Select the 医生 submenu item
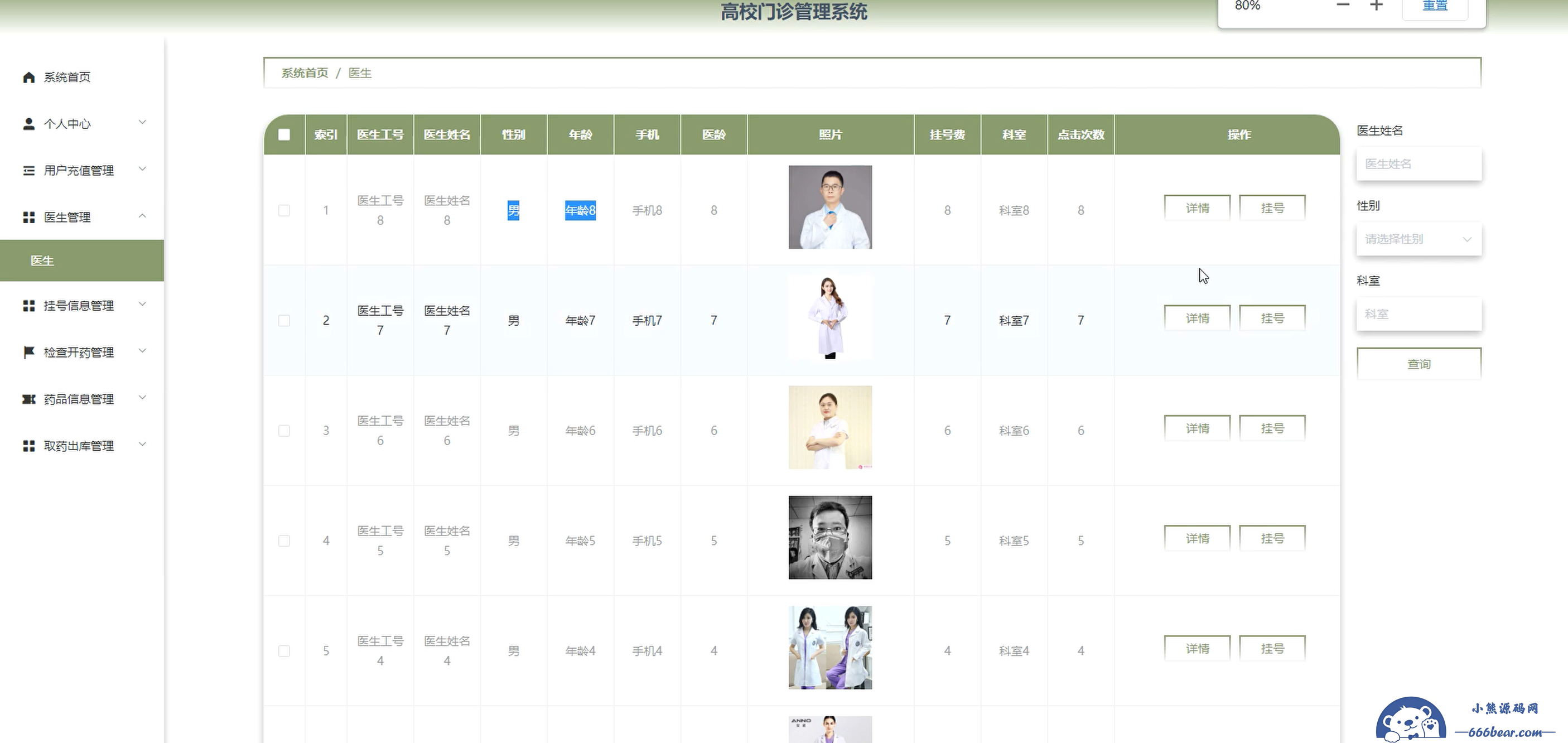This screenshot has height=743, width=1568. [x=82, y=260]
